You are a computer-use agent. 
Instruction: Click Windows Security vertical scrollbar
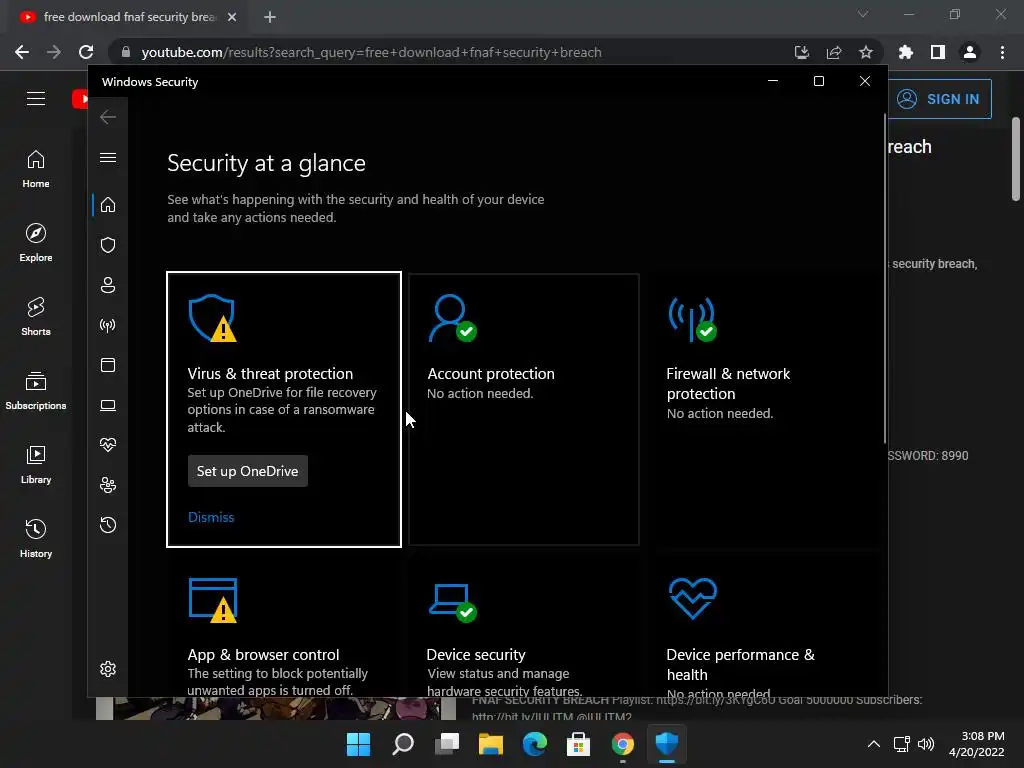point(885,280)
